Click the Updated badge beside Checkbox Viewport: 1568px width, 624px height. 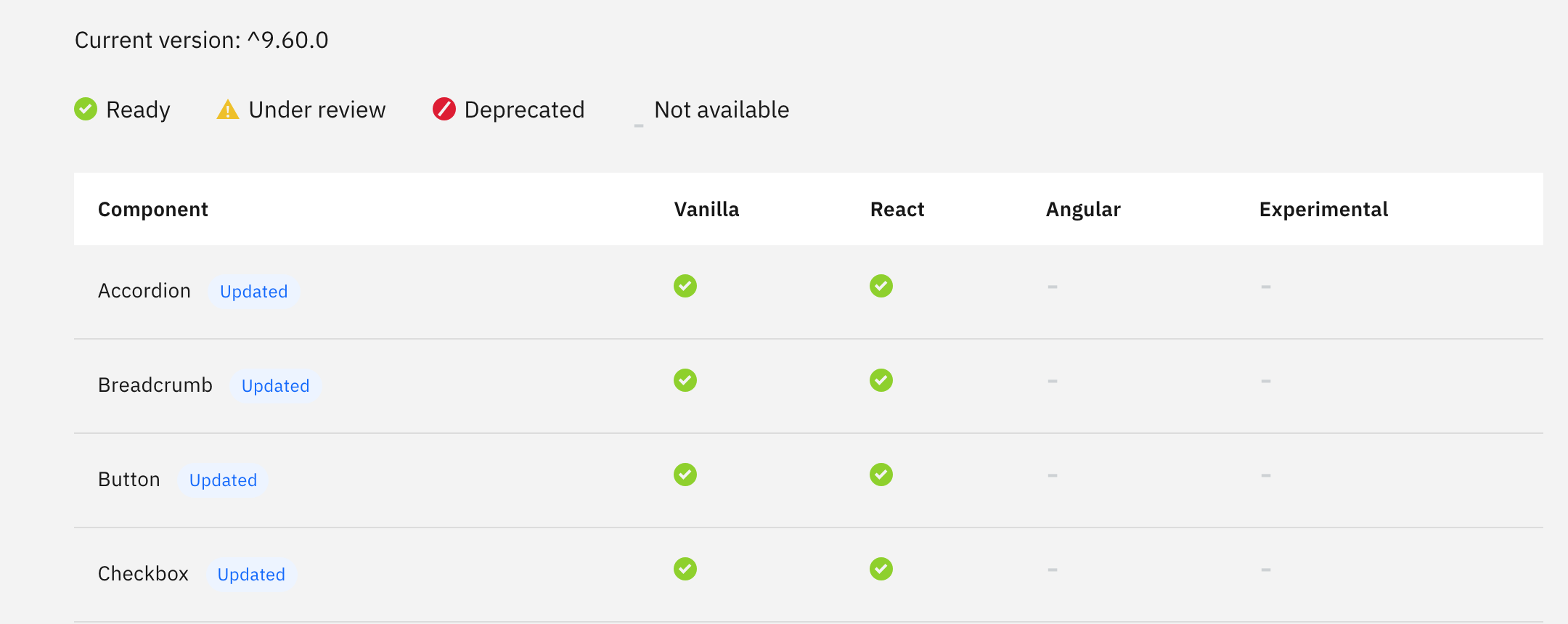coord(250,574)
